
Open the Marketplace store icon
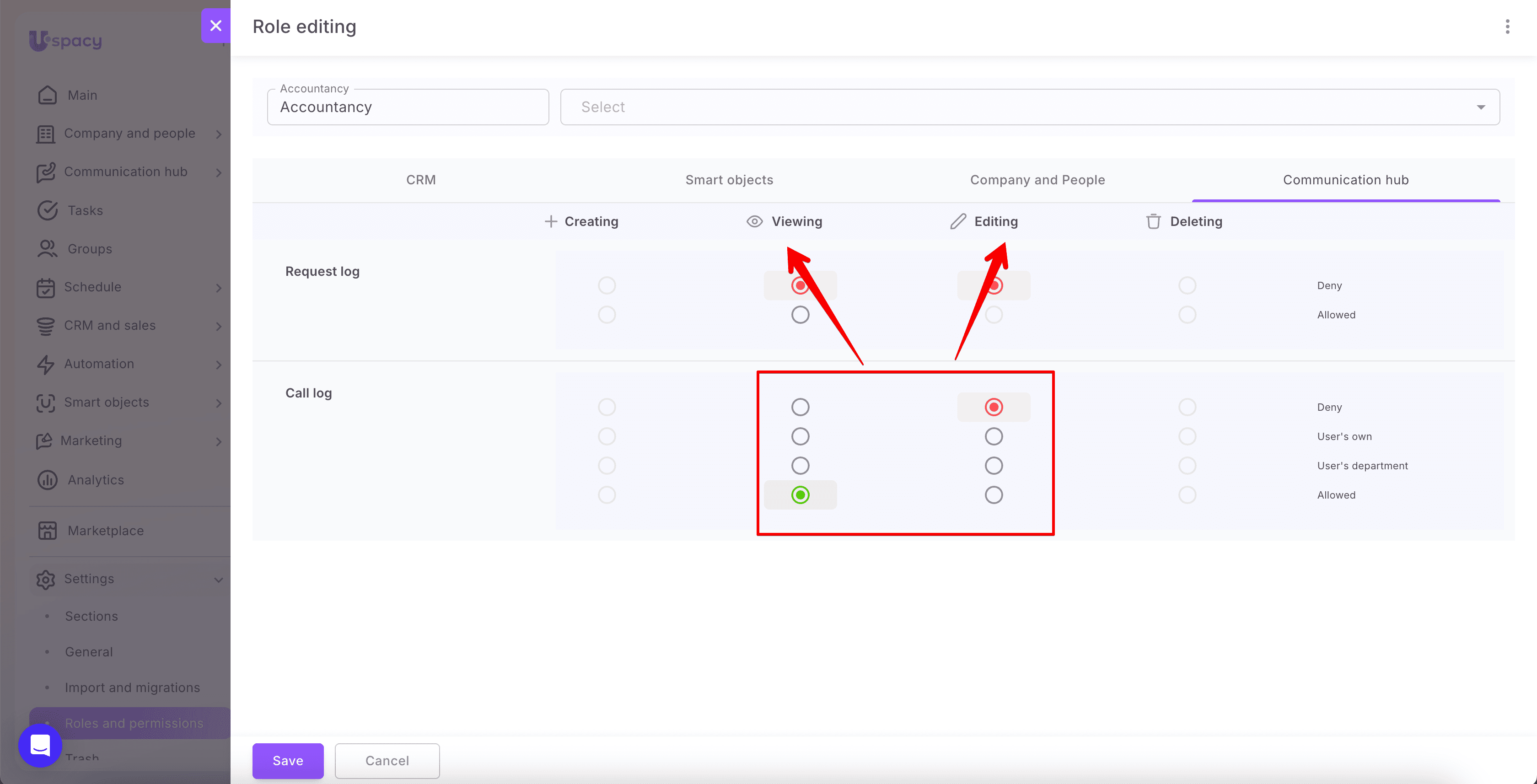click(47, 531)
